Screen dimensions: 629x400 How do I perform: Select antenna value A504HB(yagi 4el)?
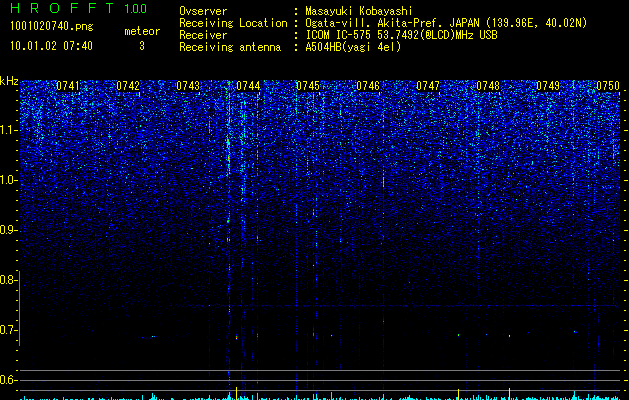pos(353,47)
